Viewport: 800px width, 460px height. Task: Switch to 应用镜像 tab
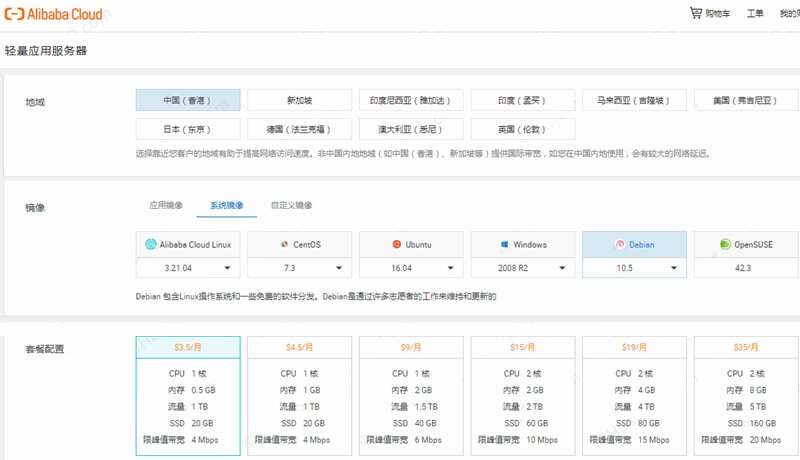point(166,205)
